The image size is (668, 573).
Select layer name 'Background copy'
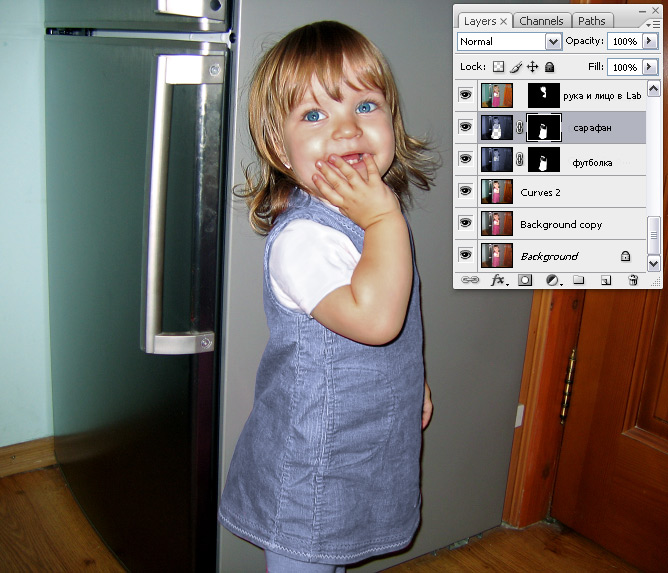point(561,225)
